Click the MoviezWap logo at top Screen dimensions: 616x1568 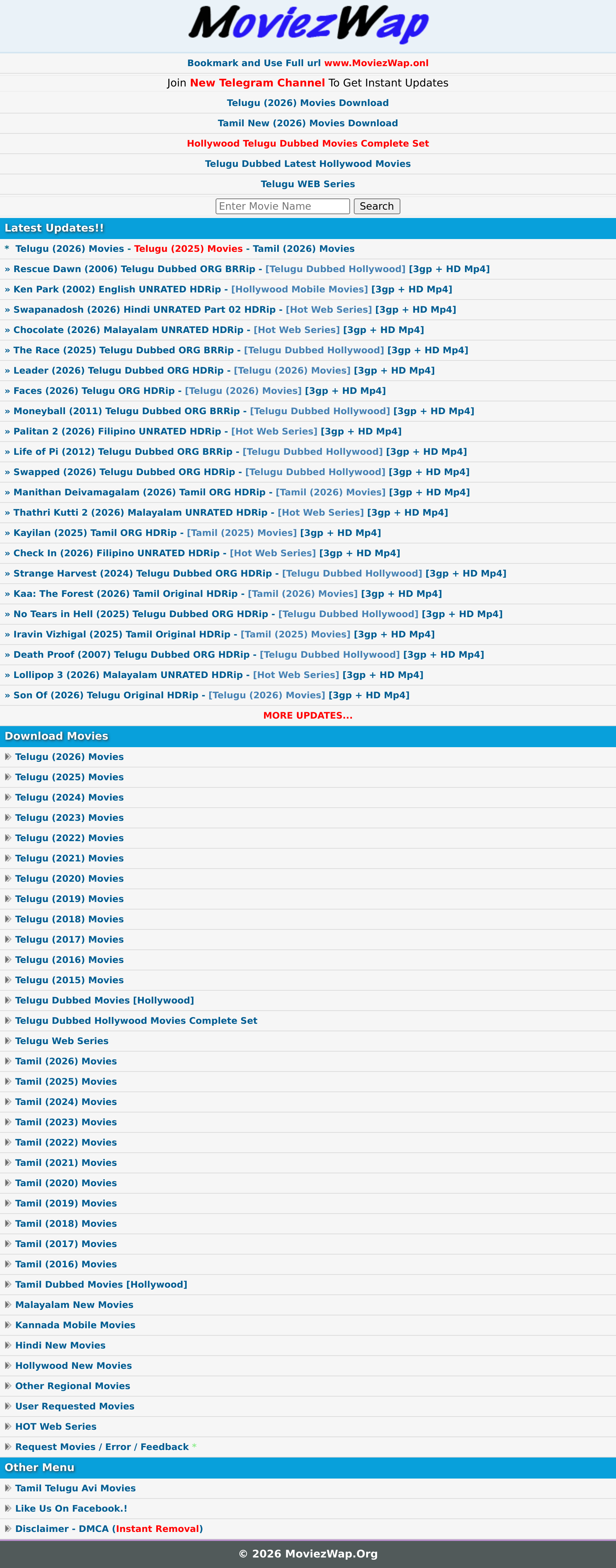coord(308,24)
